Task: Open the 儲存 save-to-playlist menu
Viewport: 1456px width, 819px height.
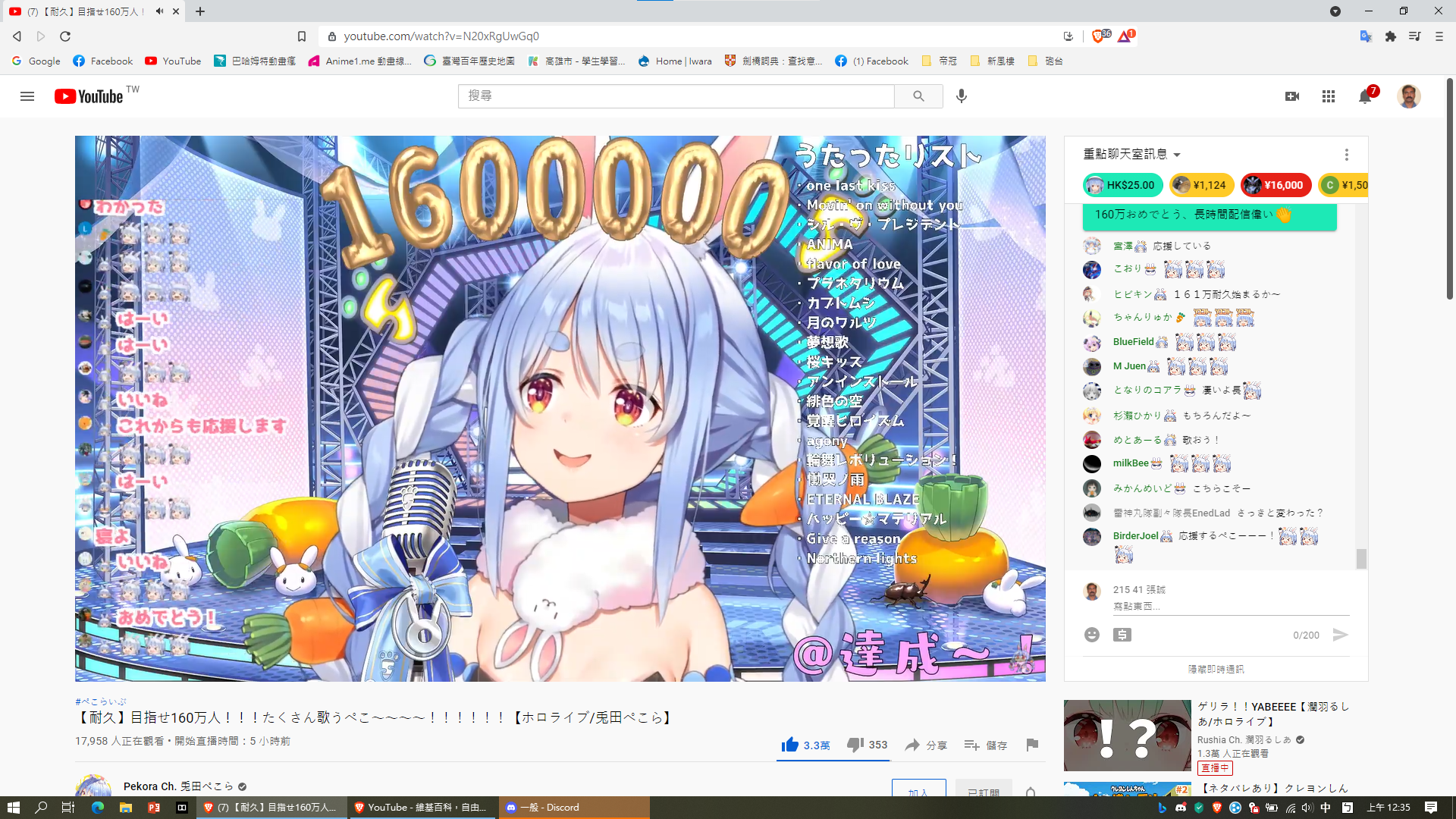Action: click(985, 745)
